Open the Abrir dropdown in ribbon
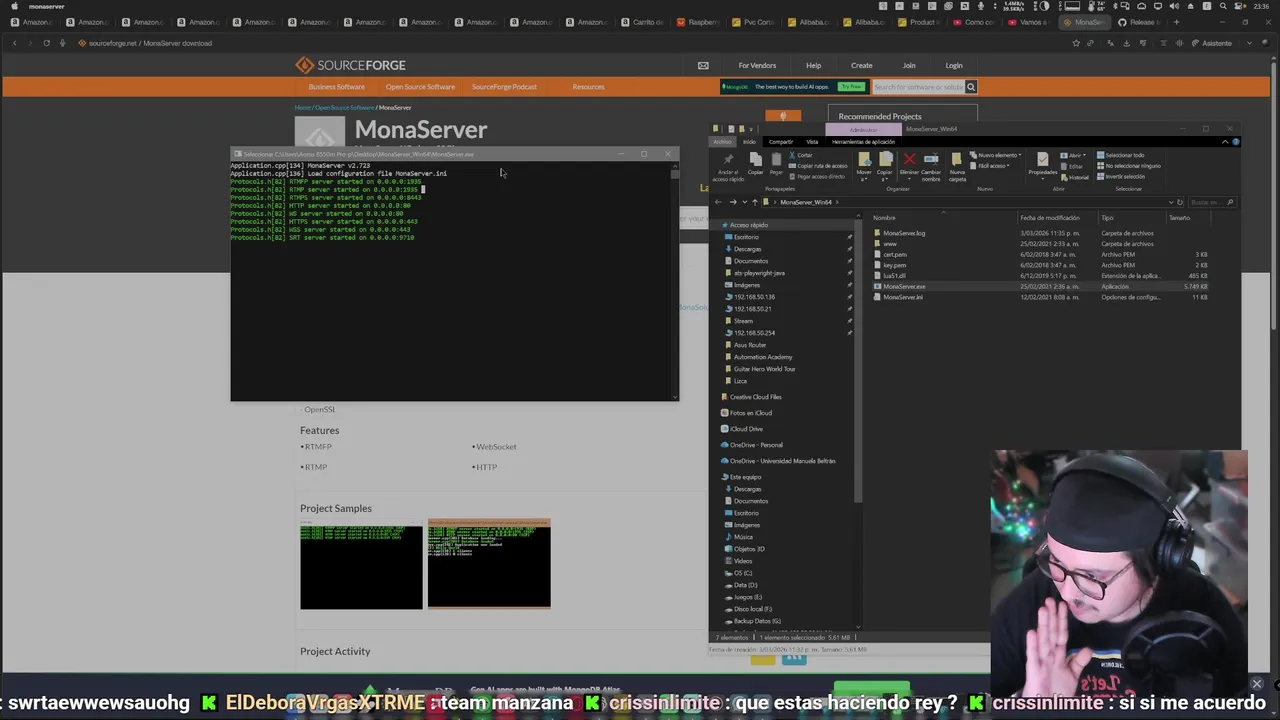The image size is (1280, 720). pyautogui.click(x=1074, y=155)
